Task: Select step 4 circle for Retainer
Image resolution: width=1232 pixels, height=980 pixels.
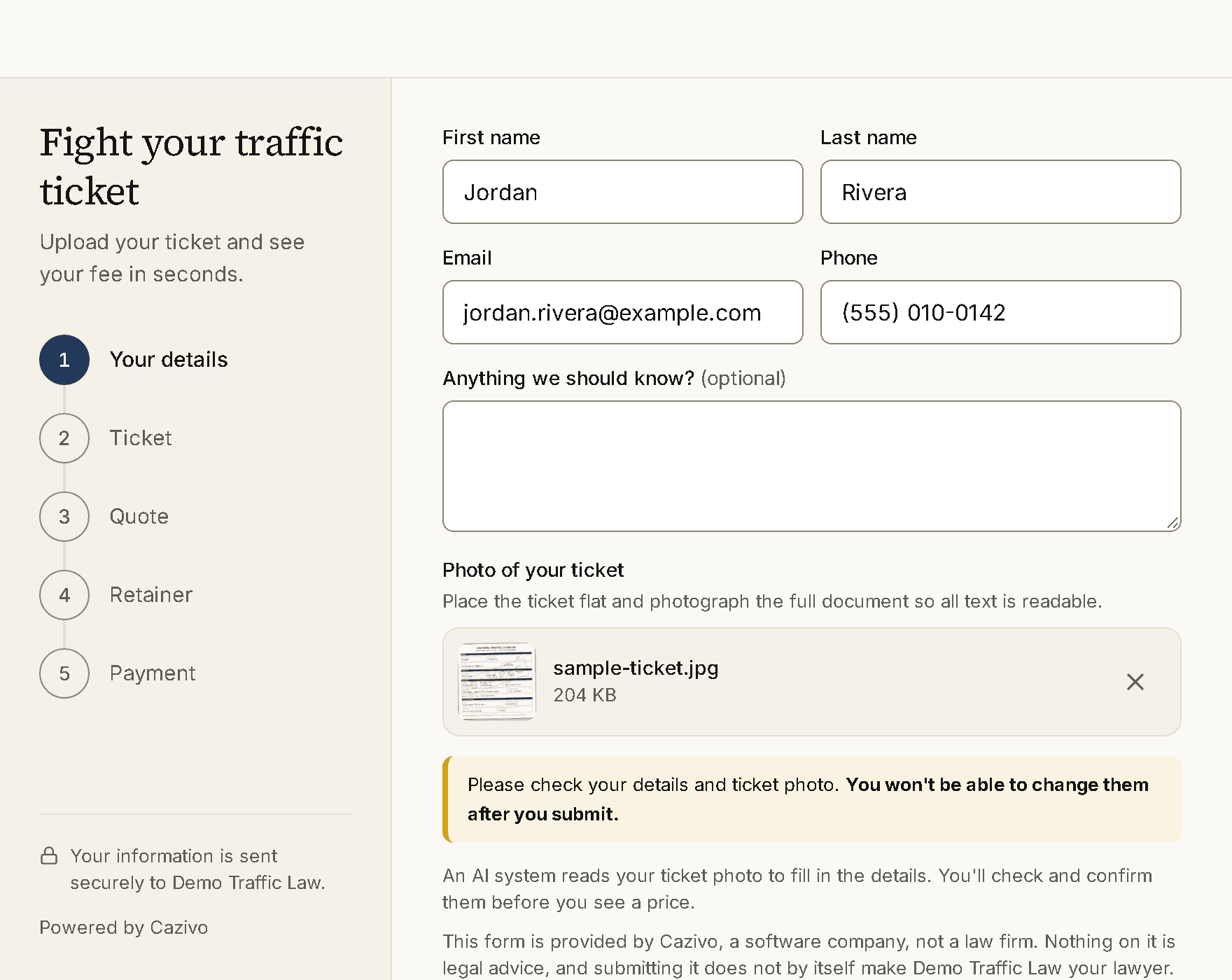Action: pos(64,595)
